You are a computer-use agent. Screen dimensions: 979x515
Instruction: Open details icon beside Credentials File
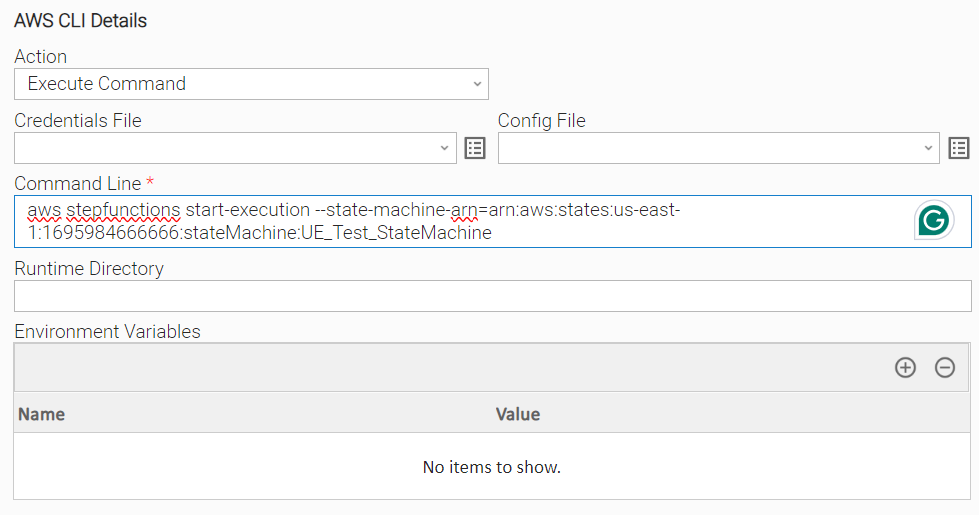[475, 148]
